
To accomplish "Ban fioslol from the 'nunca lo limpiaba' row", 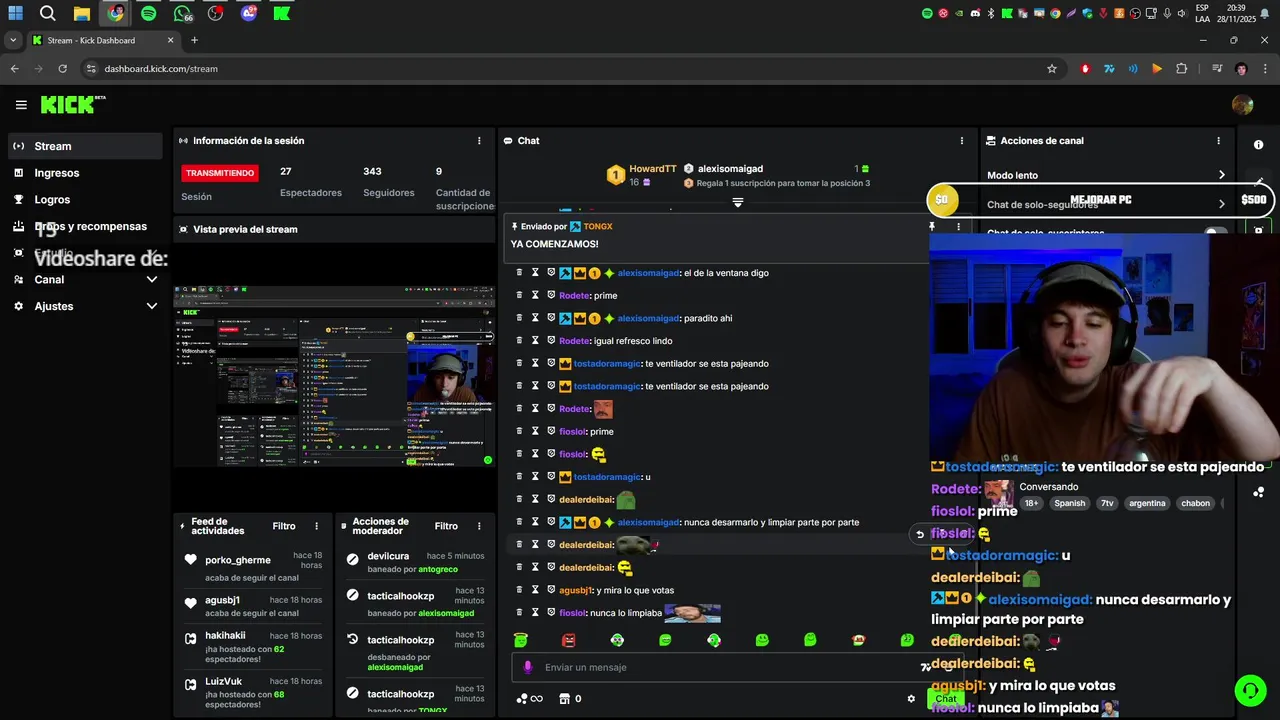I will 550,612.
